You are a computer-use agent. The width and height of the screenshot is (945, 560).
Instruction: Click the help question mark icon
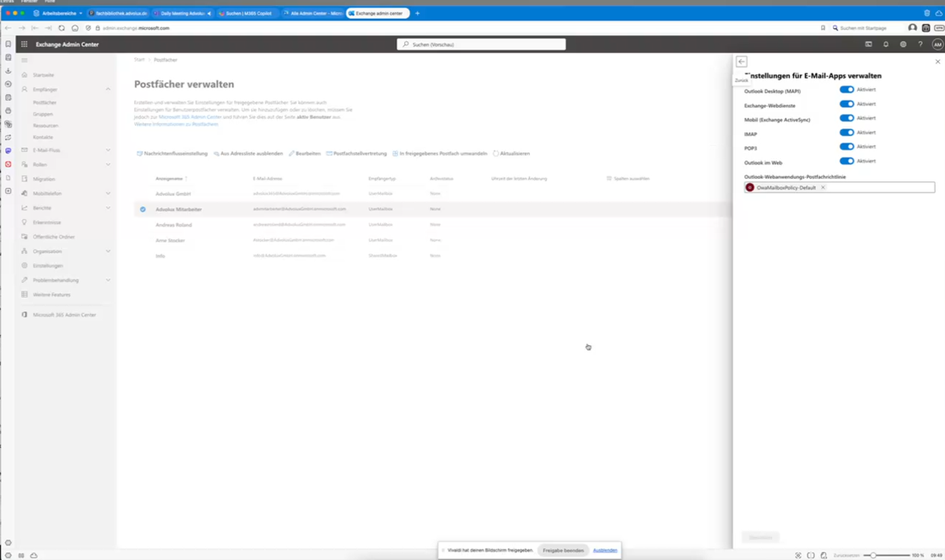(x=920, y=44)
